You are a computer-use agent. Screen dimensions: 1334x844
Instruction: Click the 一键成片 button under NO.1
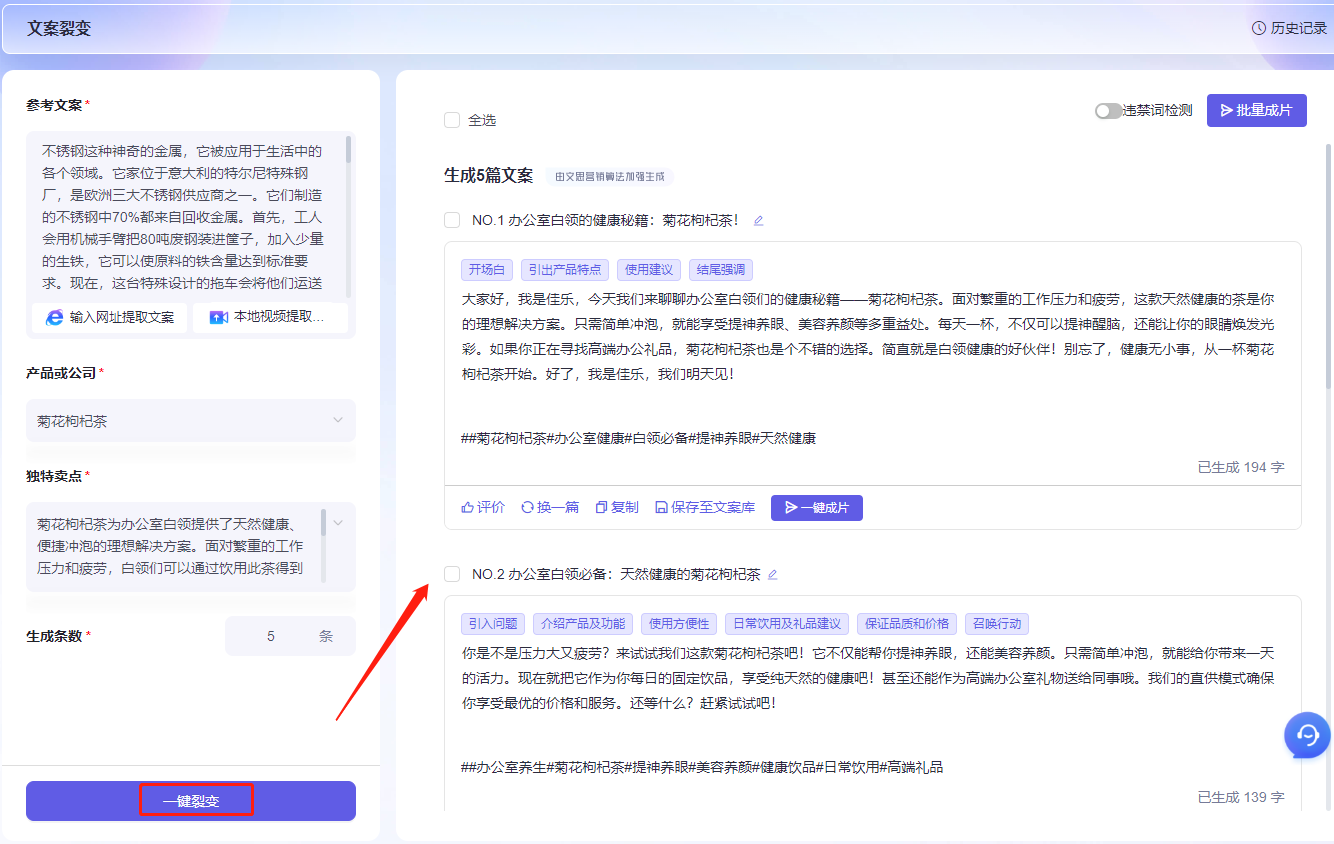coord(816,508)
